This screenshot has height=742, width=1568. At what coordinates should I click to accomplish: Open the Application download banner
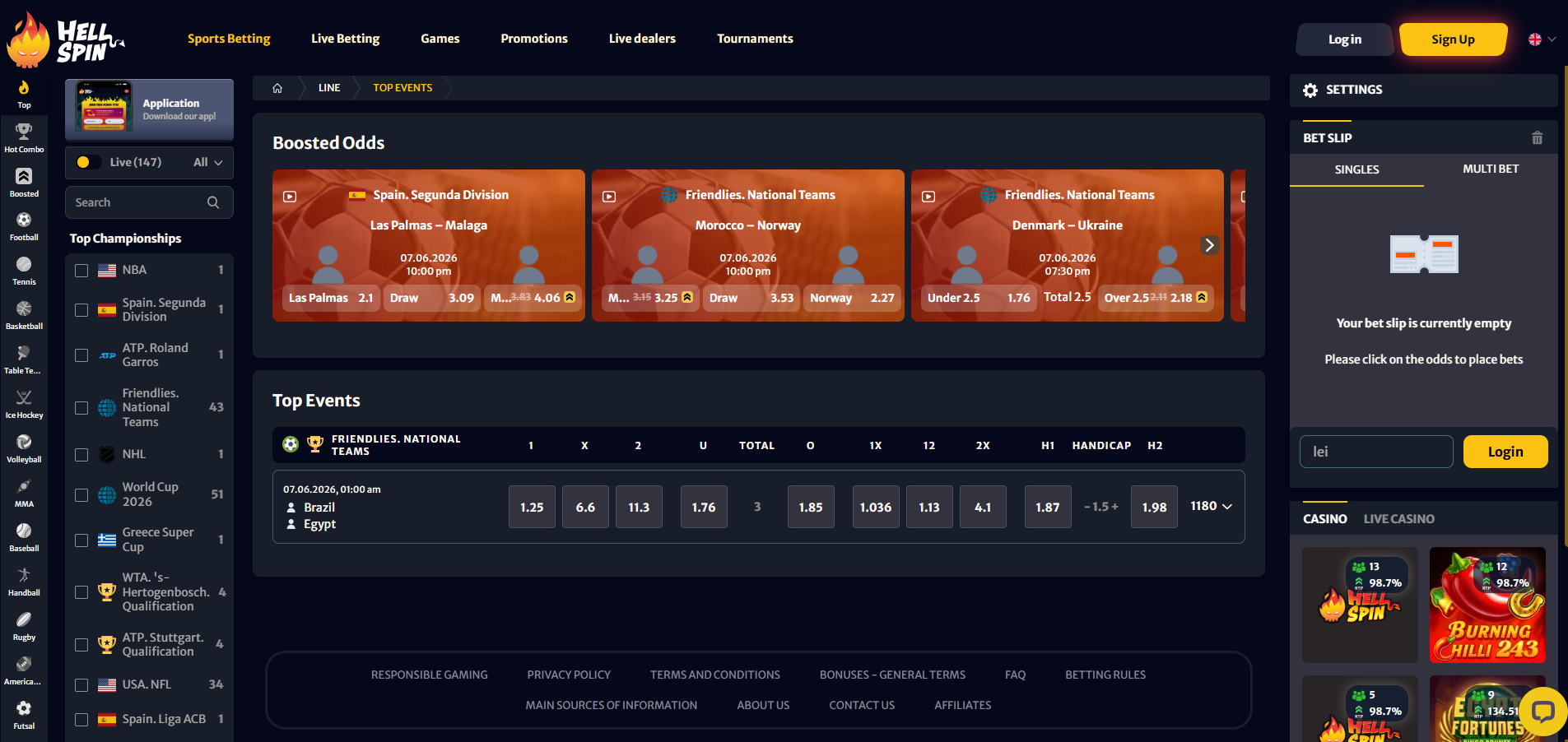tap(149, 109)
